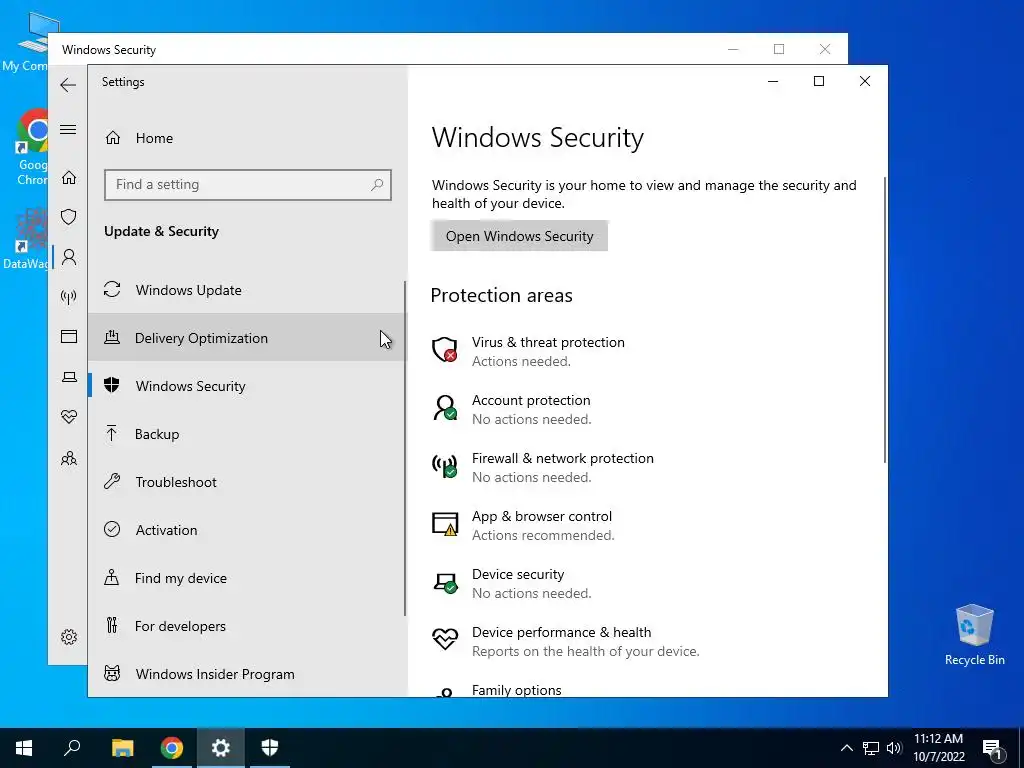Click Open Windows Security button

[519, 236]
